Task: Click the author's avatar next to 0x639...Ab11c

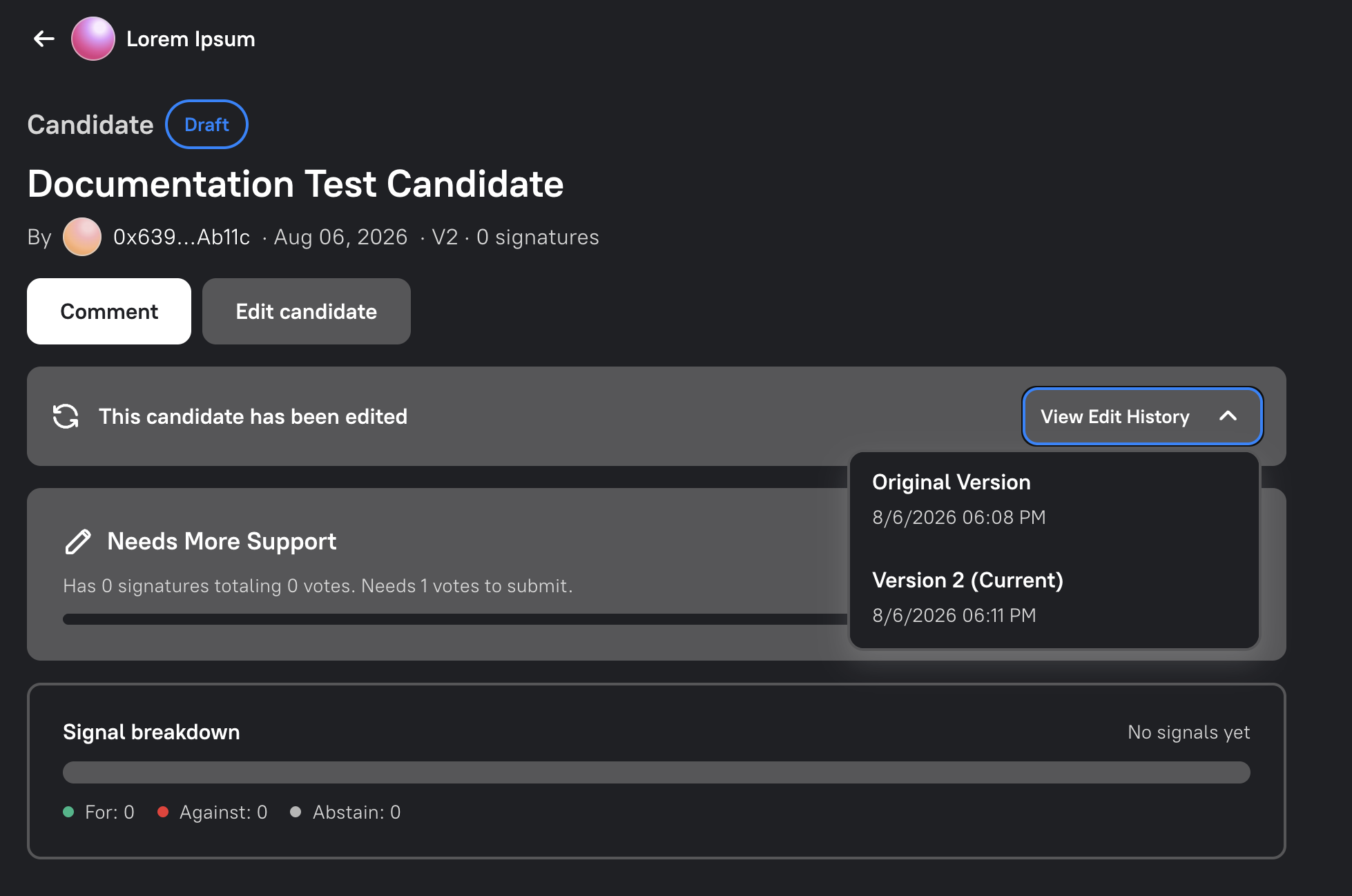Action: coord(82,237)
